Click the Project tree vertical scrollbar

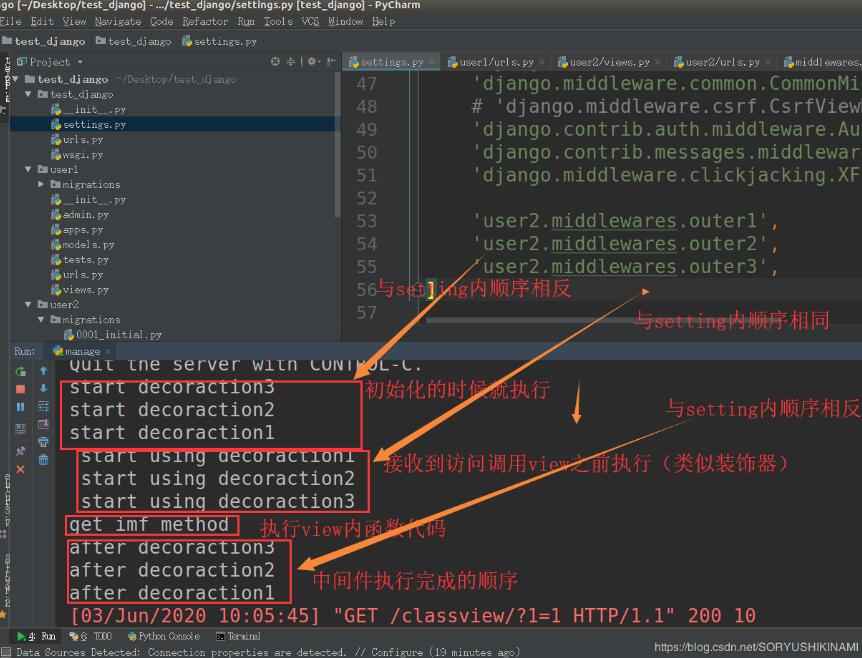coord(337,145)
